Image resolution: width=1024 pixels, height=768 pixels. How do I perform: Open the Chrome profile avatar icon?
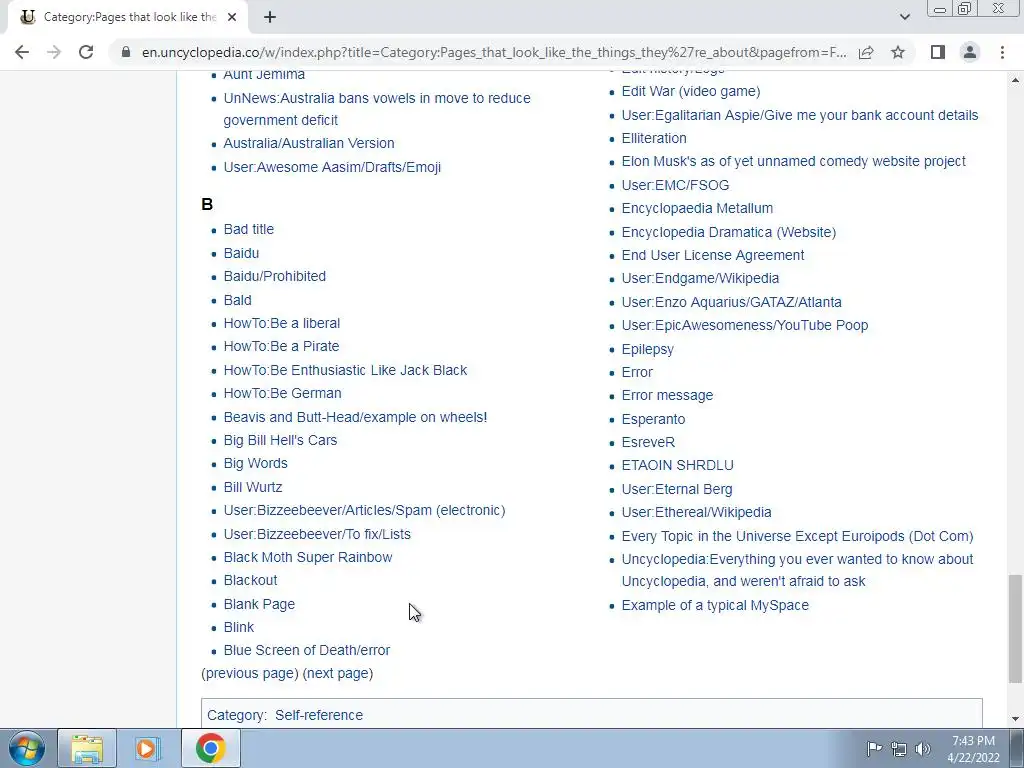click(x=970, y=52)
